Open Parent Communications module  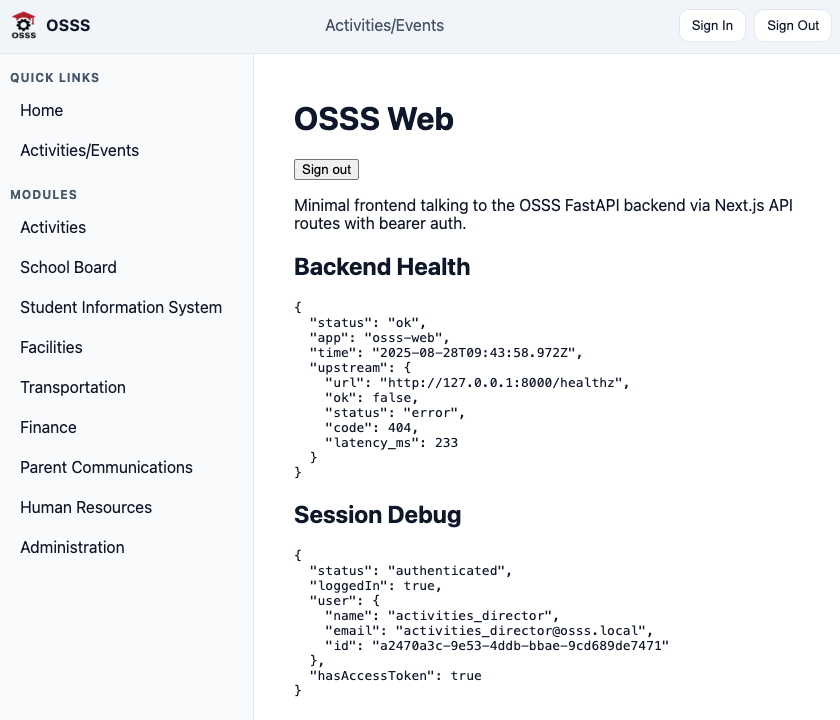pyautogui.click(x=106, y=467)
